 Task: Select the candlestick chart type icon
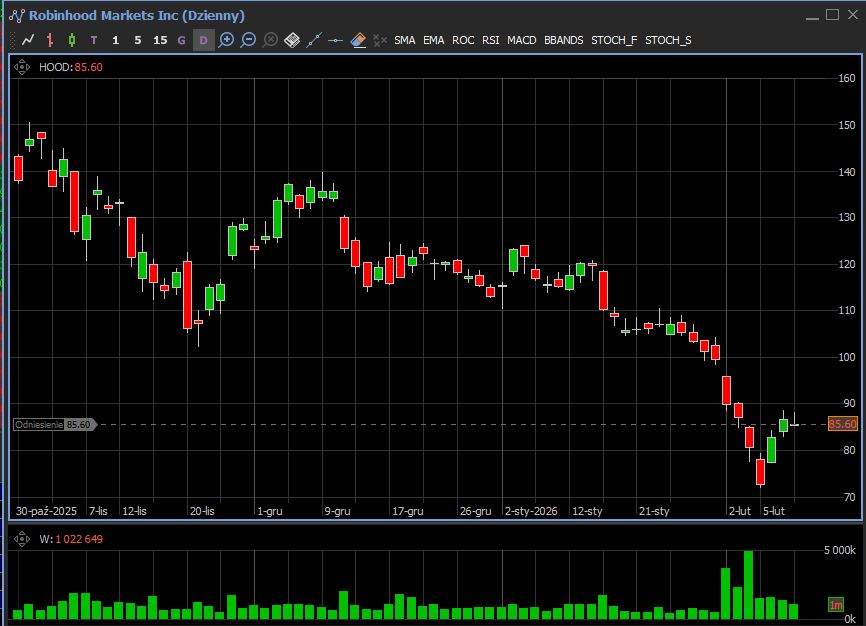72,40
